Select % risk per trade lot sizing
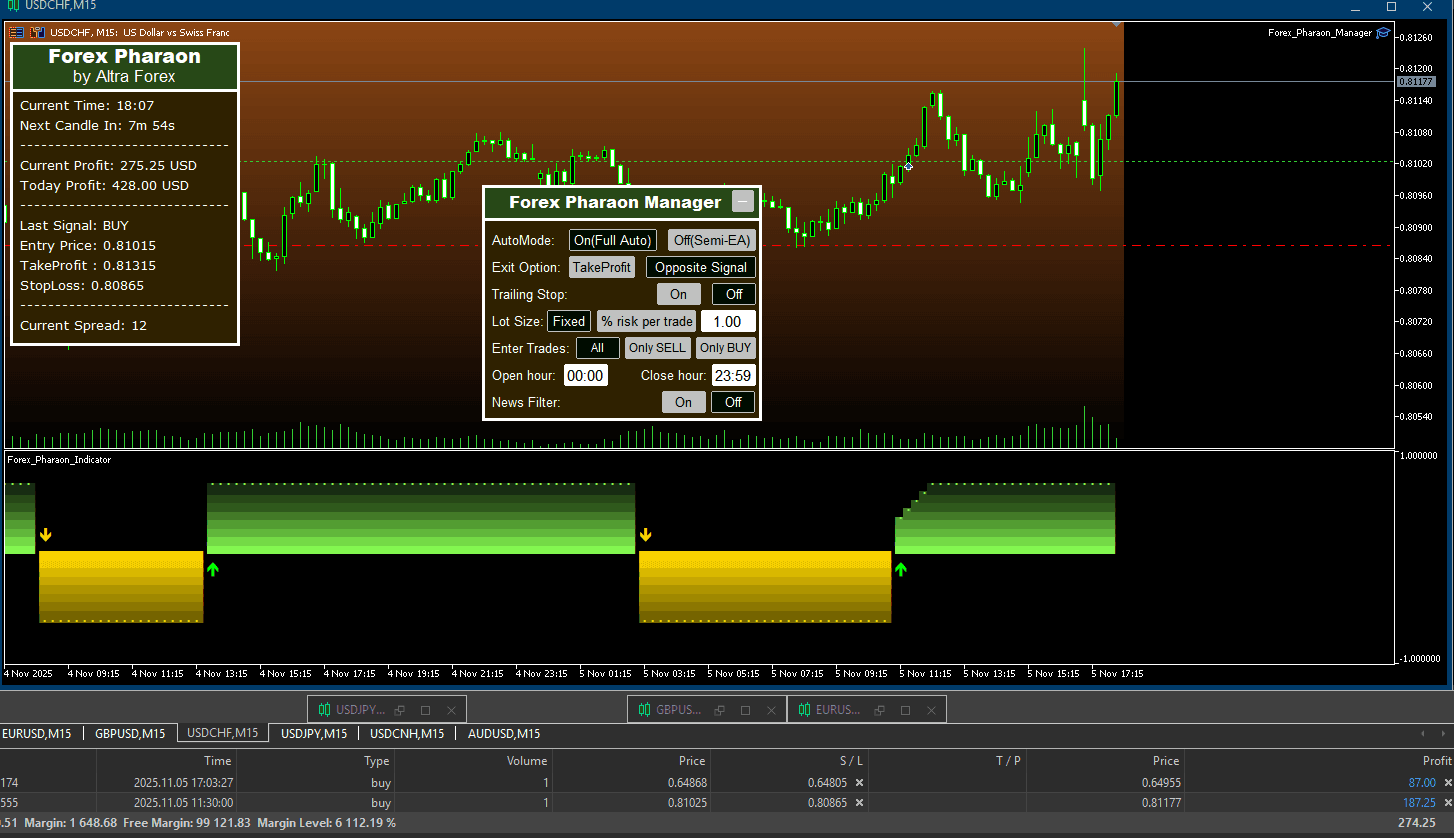The height and width of the screenshot is (838, 1454). (646, 321)
